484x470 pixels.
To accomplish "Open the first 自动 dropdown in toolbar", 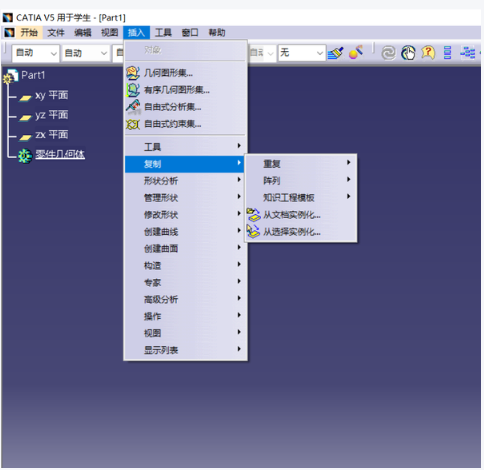I will pos(36,53).
